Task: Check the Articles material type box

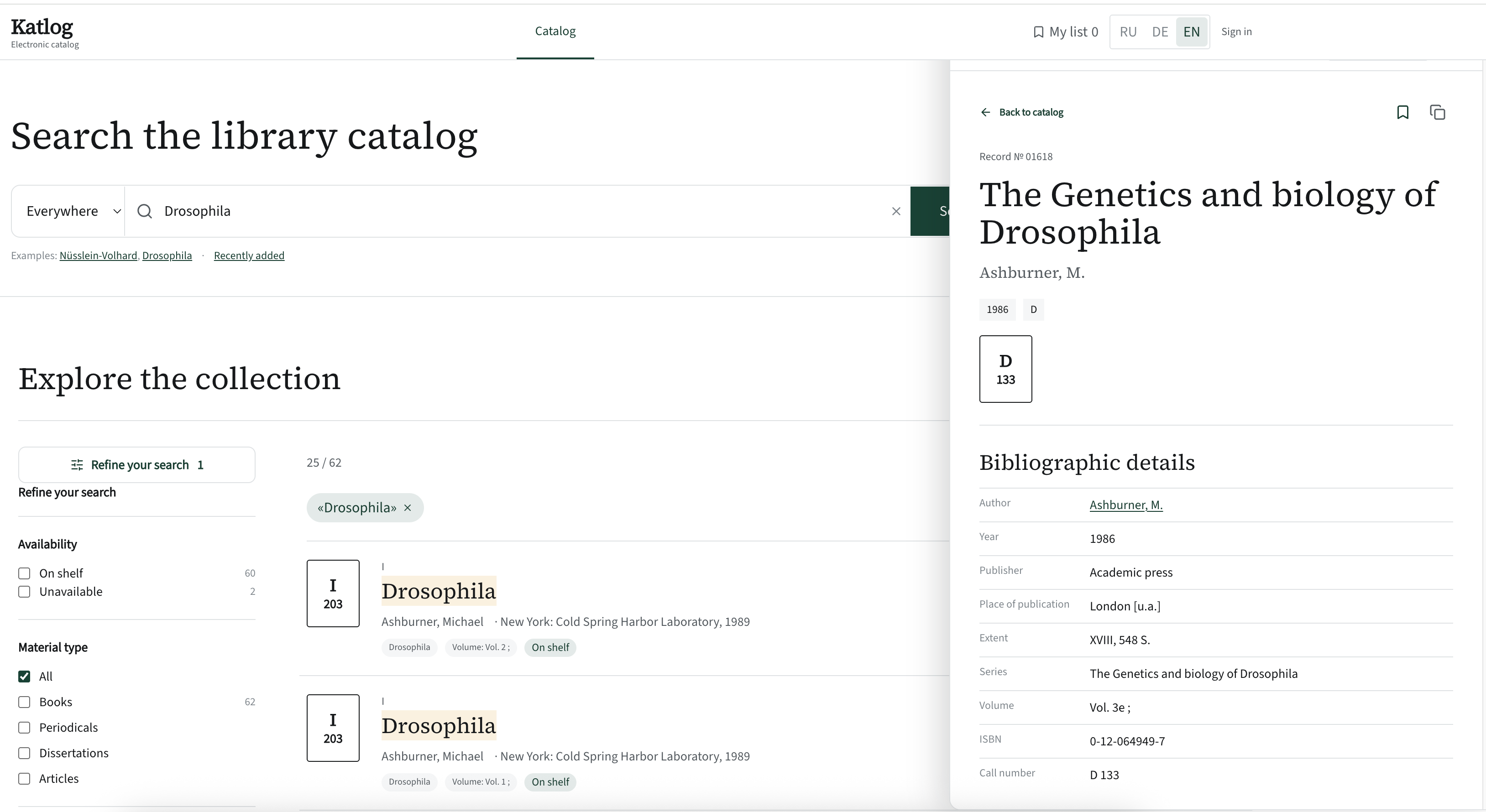Action: (24, 779)
